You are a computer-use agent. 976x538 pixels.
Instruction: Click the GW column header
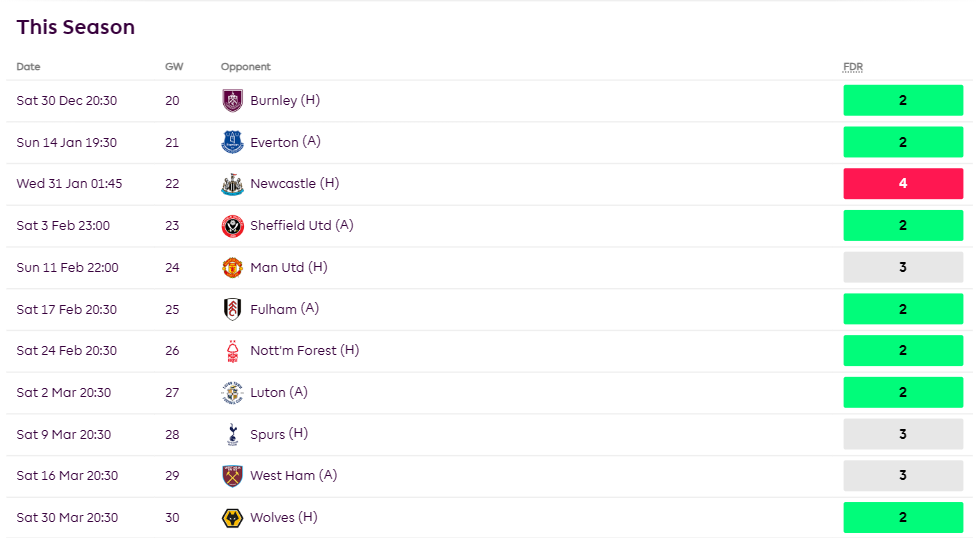point(174,67)
